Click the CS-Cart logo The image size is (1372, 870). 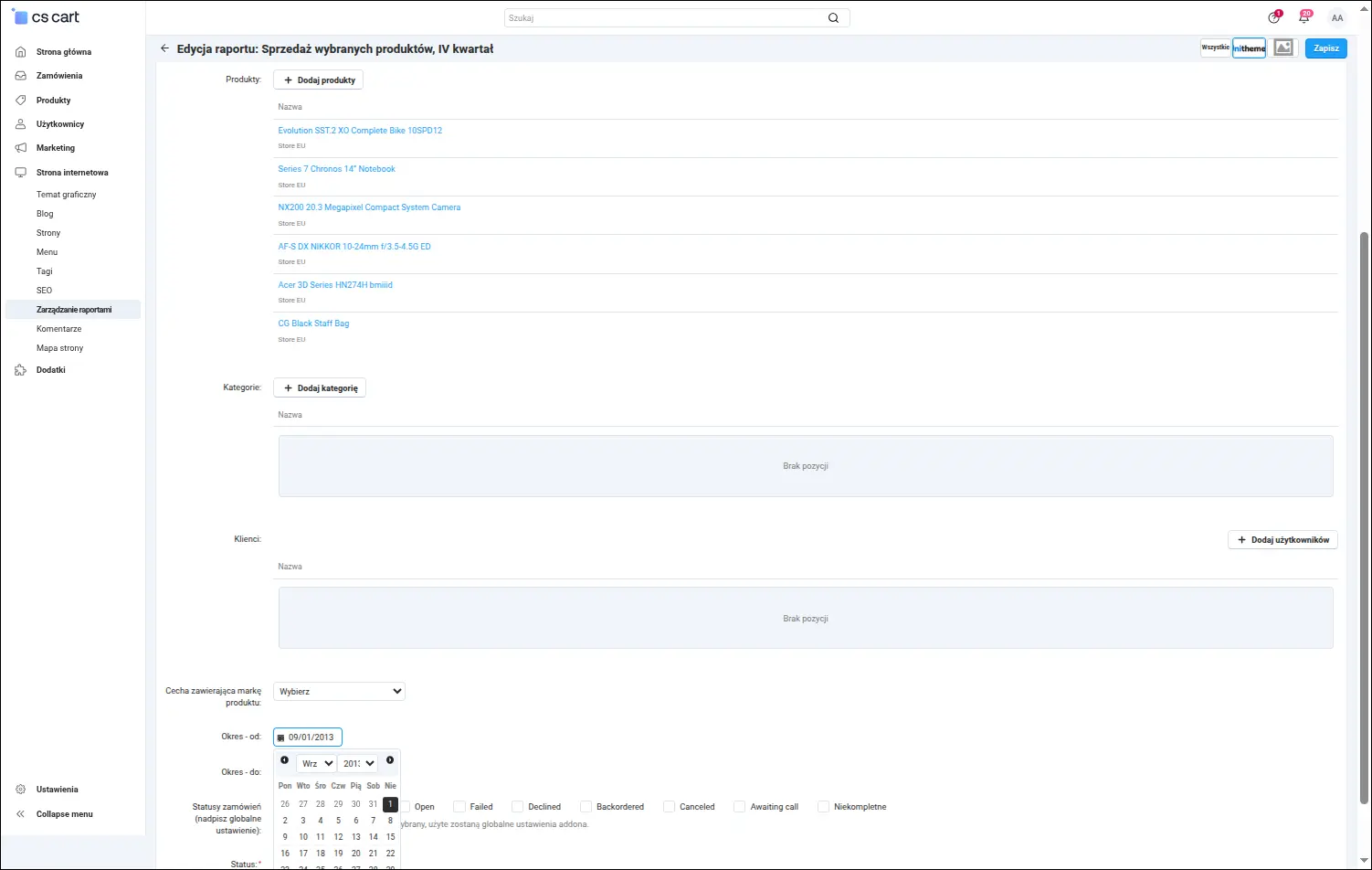coord(46,16)
